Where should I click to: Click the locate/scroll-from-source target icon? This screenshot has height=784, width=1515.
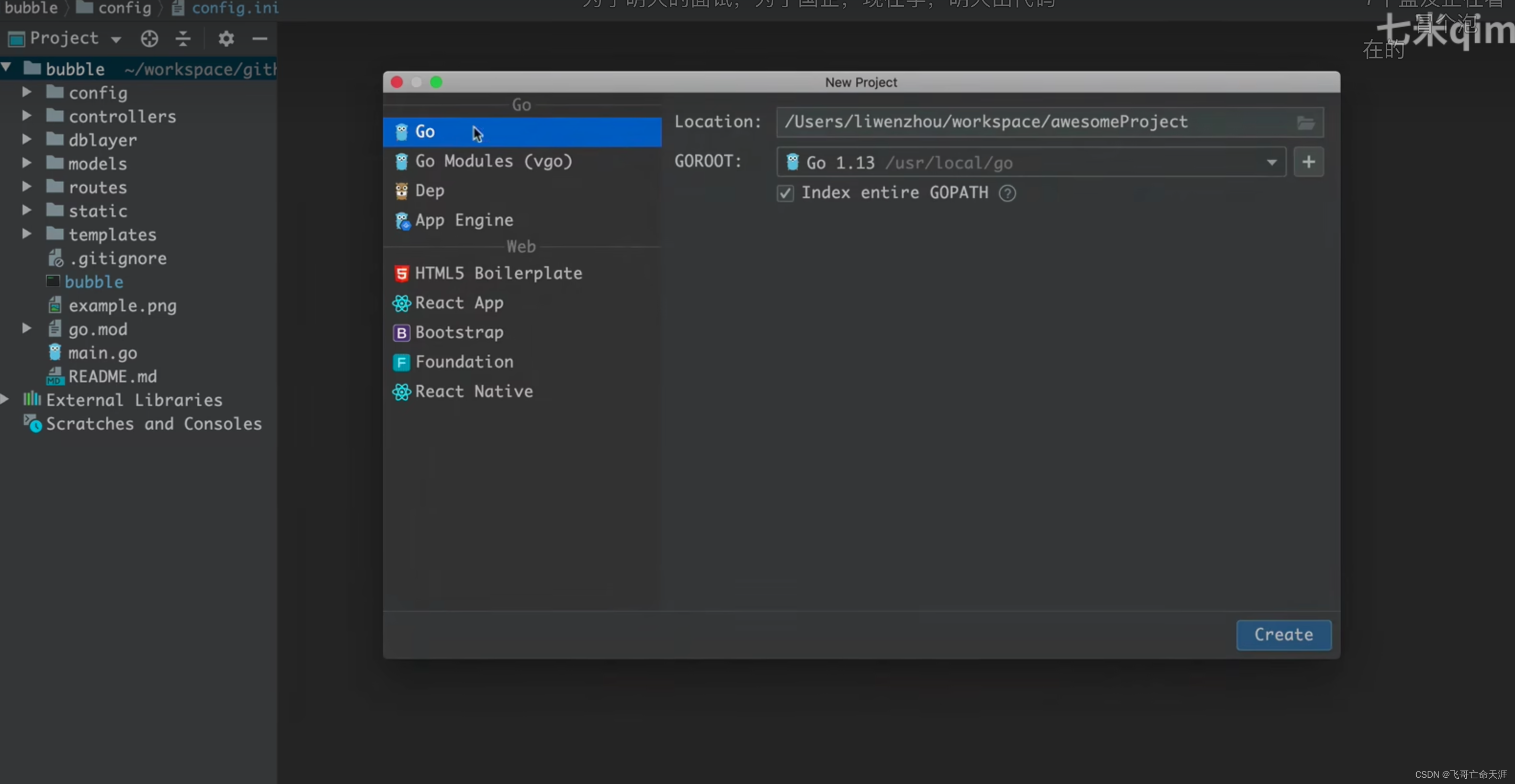pyautogui.click(x=149, y=39)
